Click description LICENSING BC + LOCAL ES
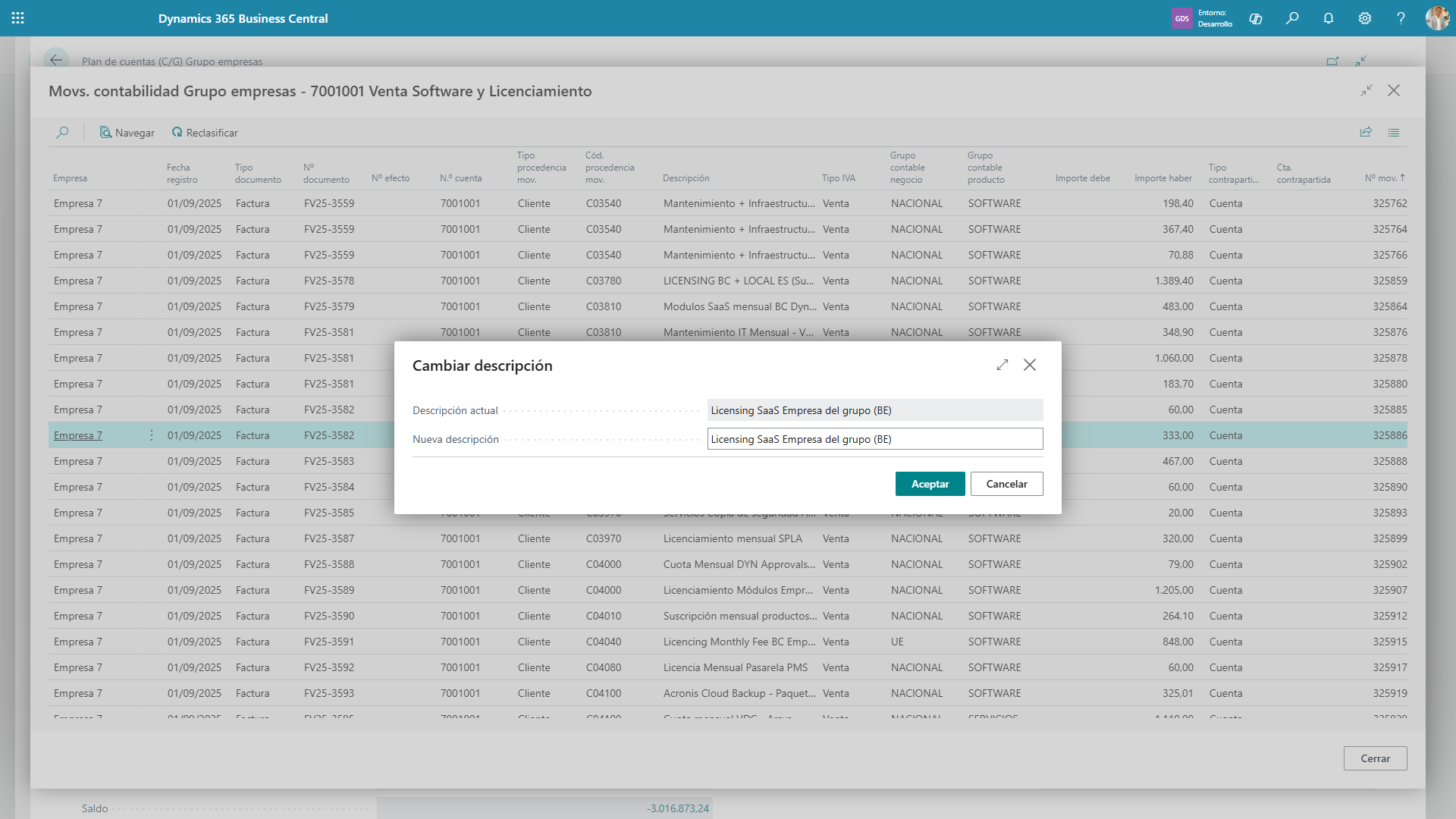This screenshot has width=1456, height=819. [x=739, y=281]
